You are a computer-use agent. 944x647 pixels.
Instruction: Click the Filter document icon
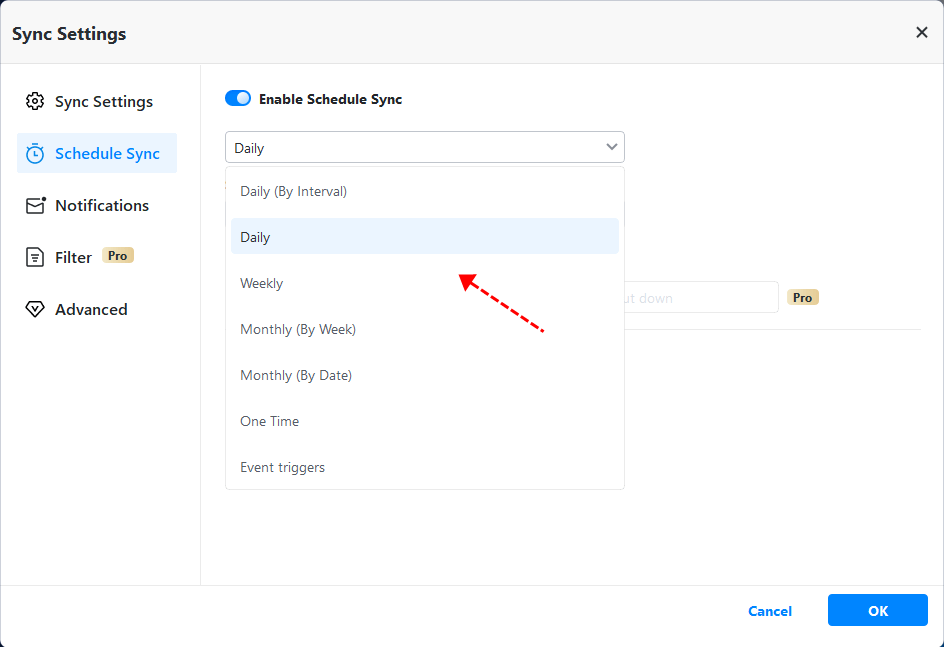[35, 257]
